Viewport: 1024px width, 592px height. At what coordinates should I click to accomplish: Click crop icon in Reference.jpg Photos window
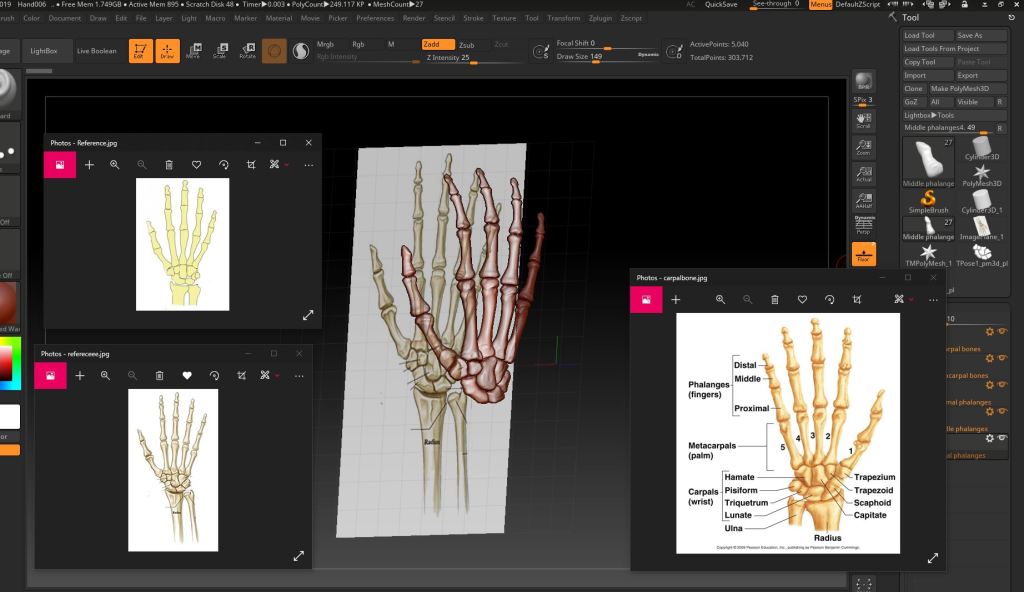click(251, 164)
